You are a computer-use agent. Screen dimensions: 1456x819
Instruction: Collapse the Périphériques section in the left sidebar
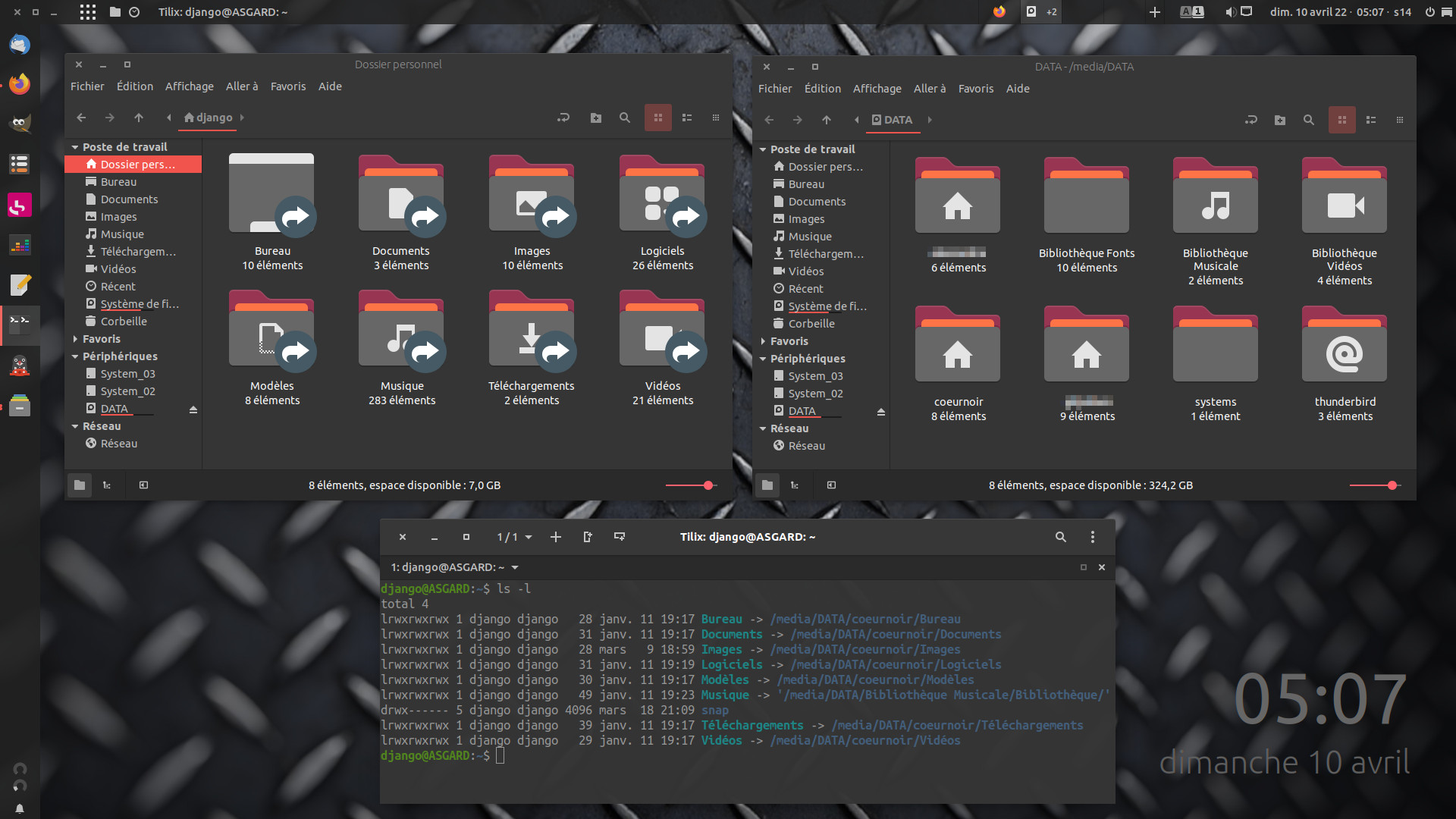click(75, 356)
